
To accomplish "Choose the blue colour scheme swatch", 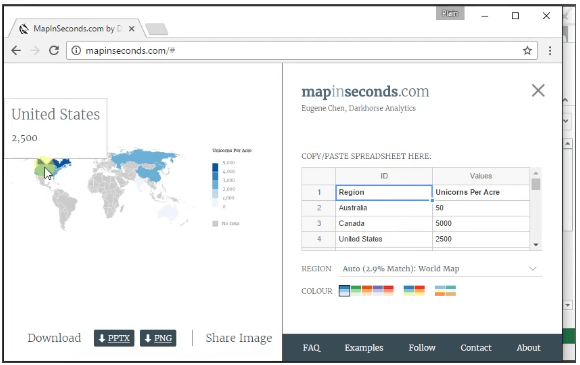I will click(344, 291).
